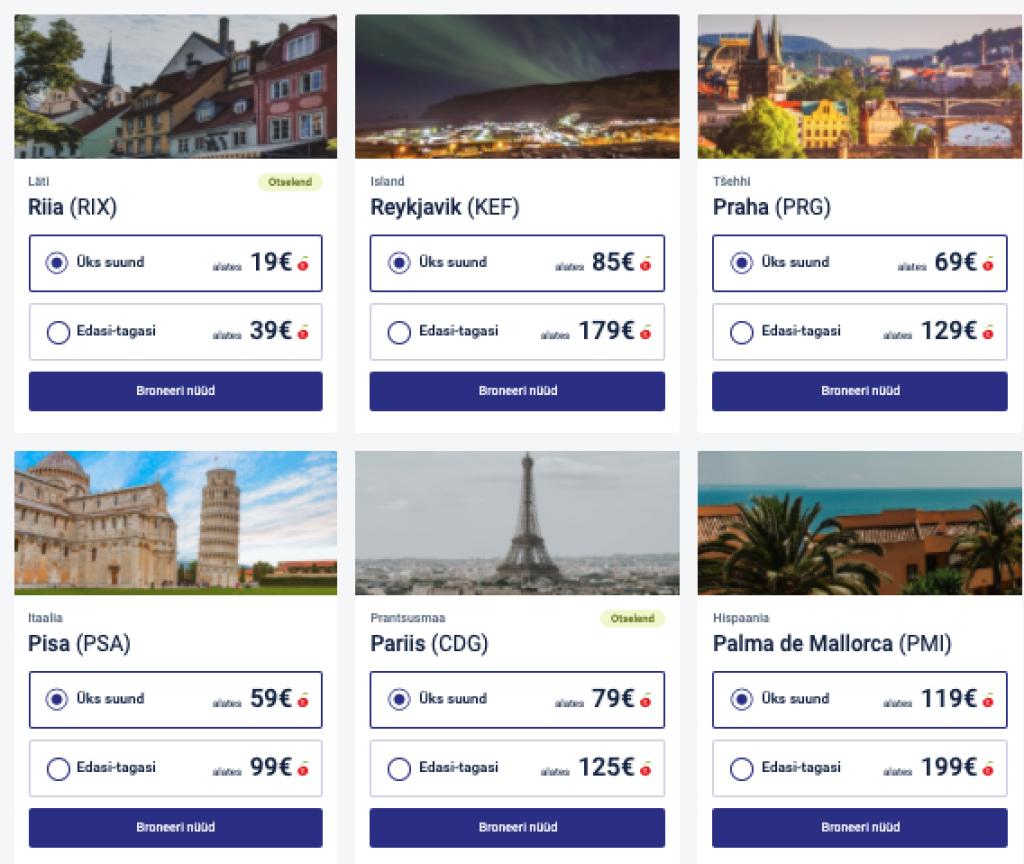The height and width of the screenshot is (864, 1024).
Task: Open the Reykjavik northern lights photo
Action: coord(517,86)
